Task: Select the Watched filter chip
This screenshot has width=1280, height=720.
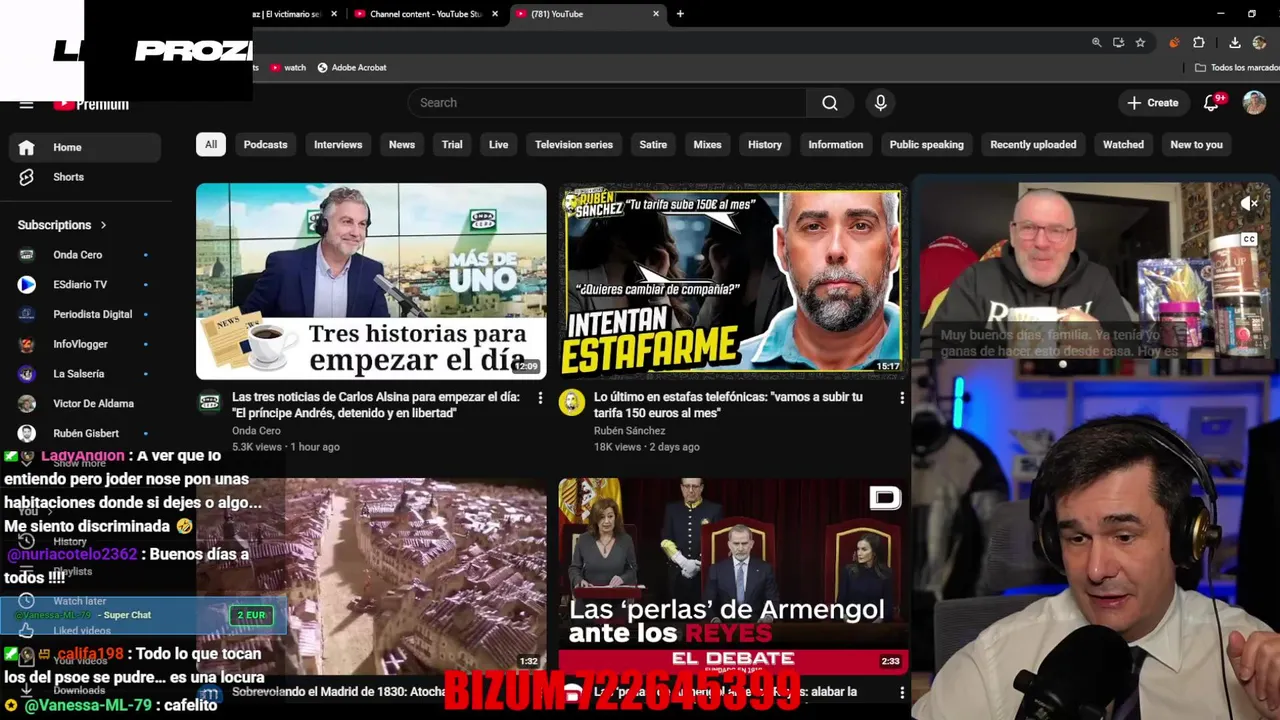Action: pos(1123,145)
